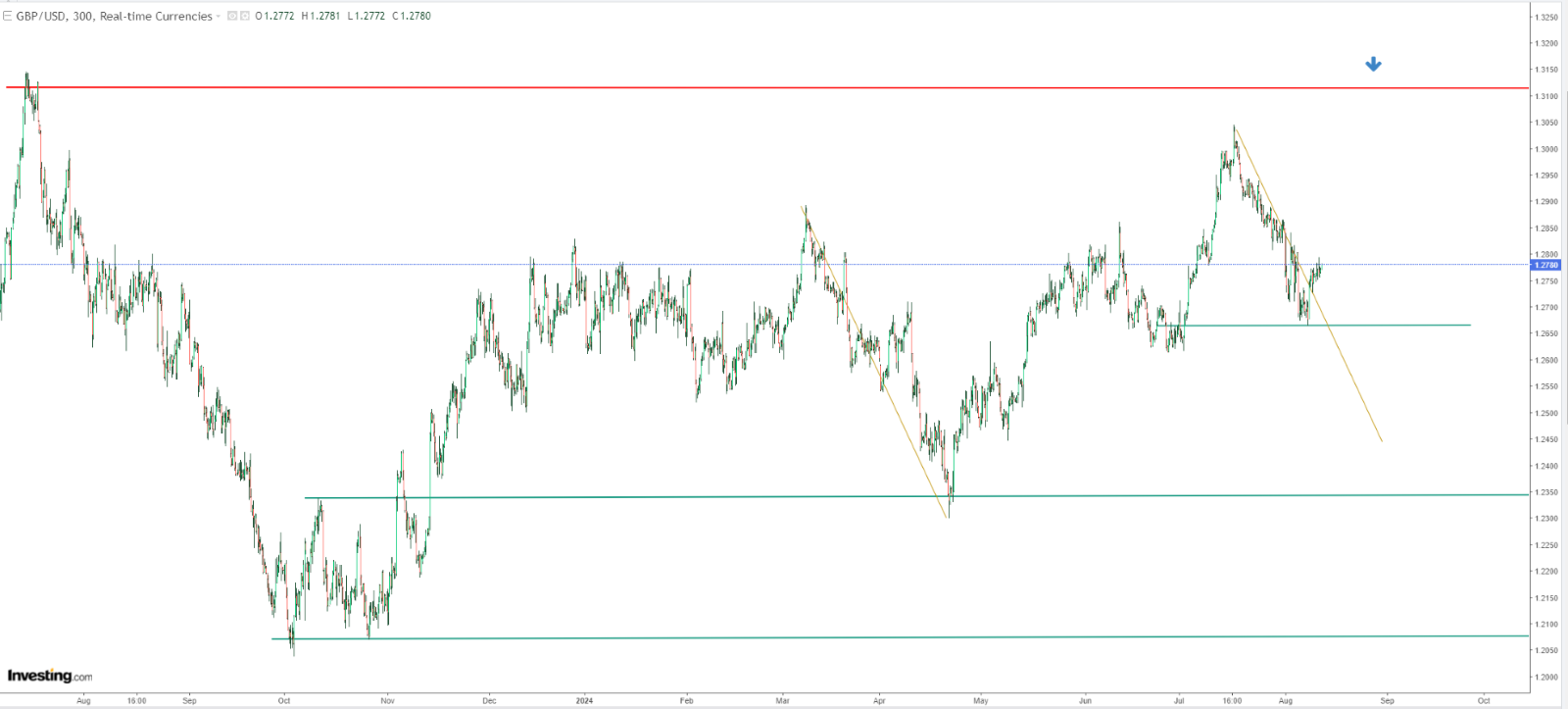Select the low value L 1.2772
Screen dimensions: 1568x709
click(x=366, y=16)
